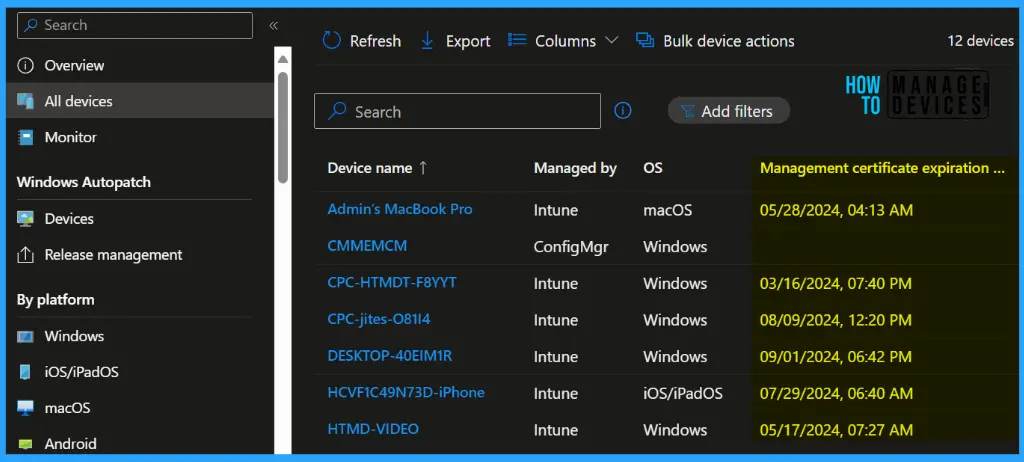Click the Refresh circular arrow icon
This screenshot has width=1024, height=462.
click(x=332, y=41)
